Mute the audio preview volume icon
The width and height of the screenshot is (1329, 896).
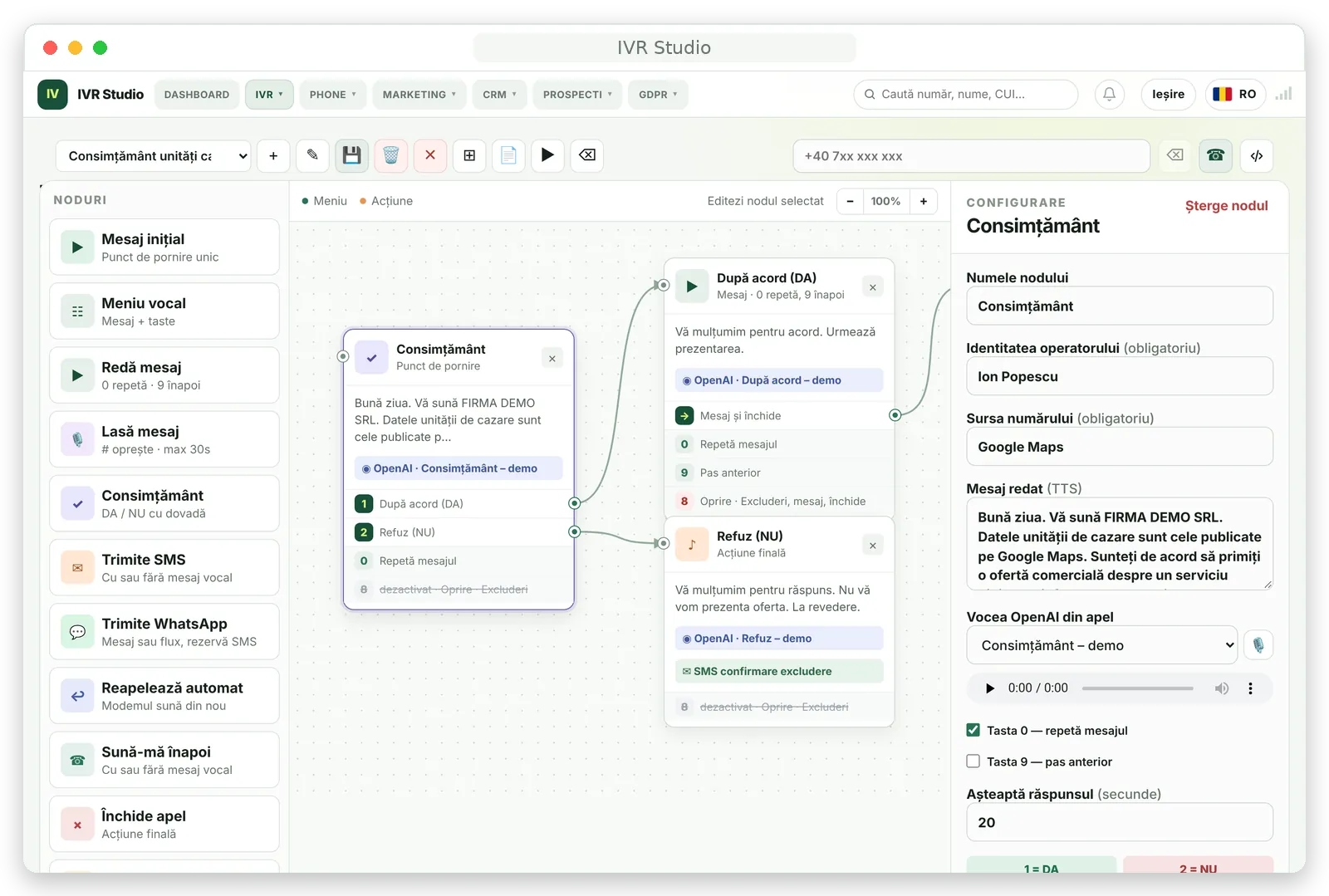pos(1222,688)
